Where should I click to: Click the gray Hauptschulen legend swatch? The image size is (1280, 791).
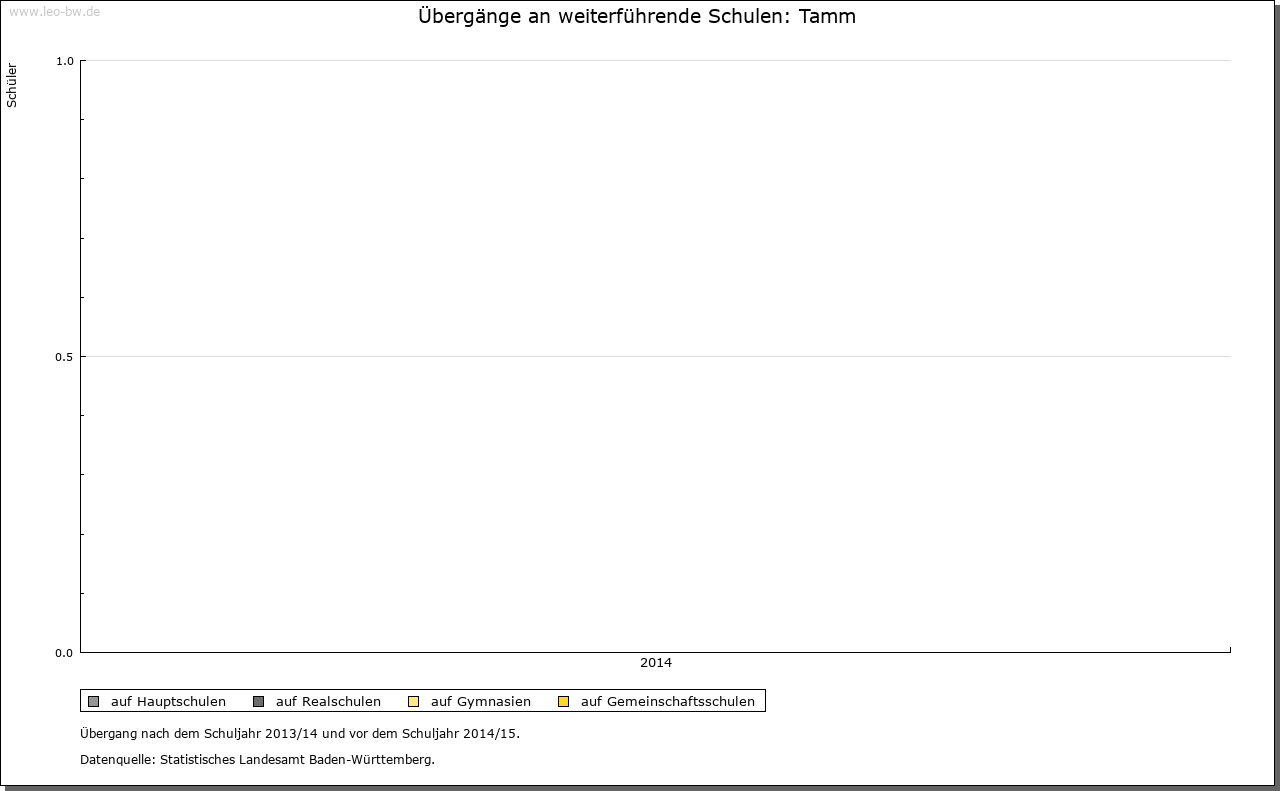tap(94, 701)
